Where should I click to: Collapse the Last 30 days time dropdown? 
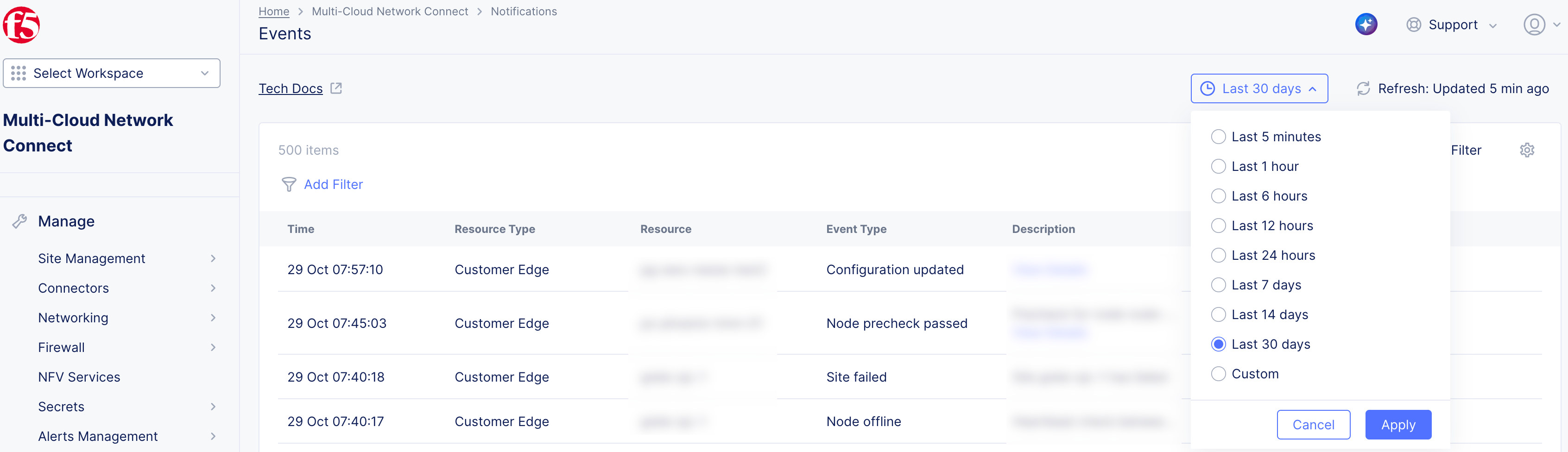[1259, 89]
